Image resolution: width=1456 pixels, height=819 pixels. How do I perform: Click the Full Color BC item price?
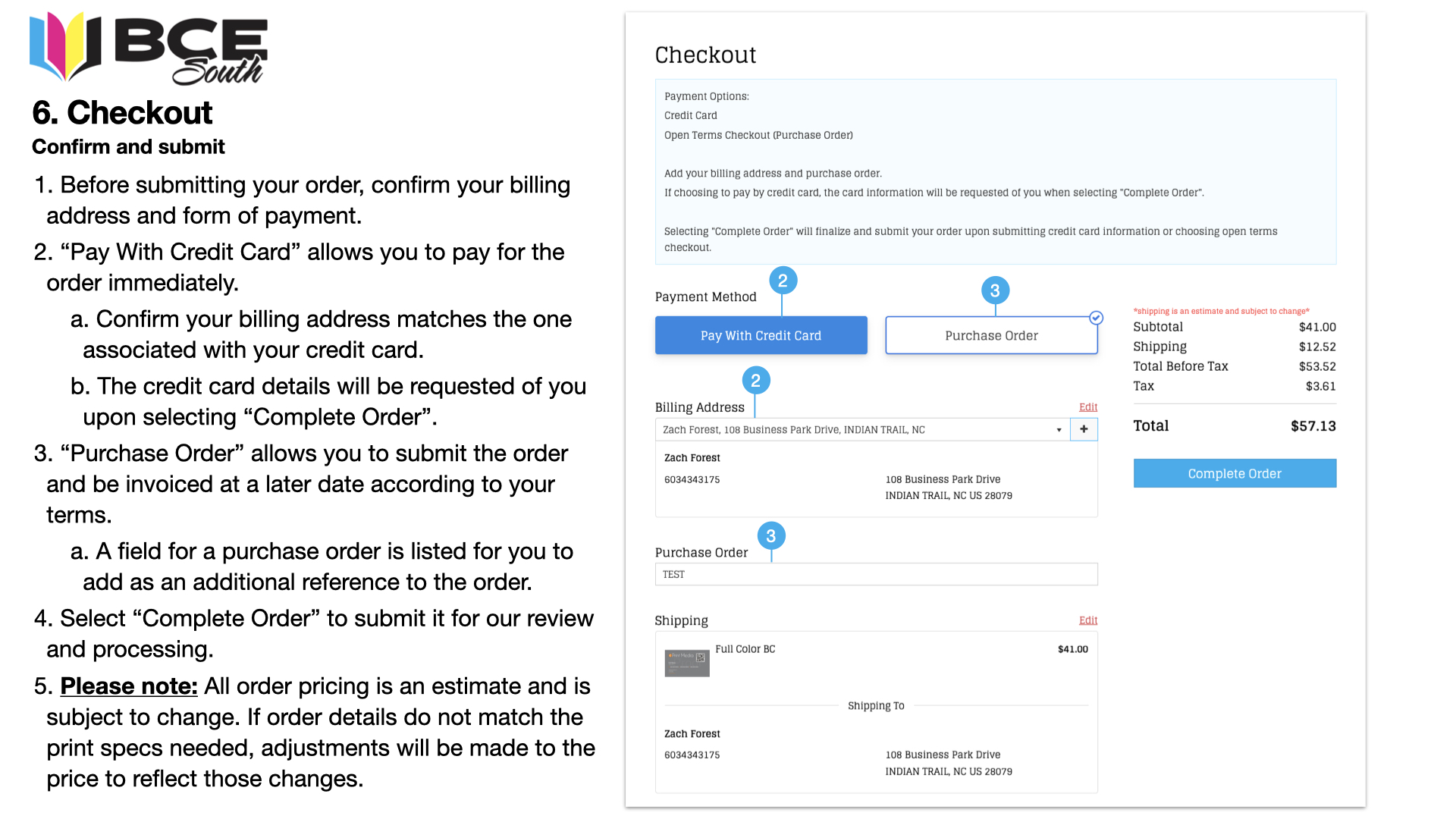1072,649
